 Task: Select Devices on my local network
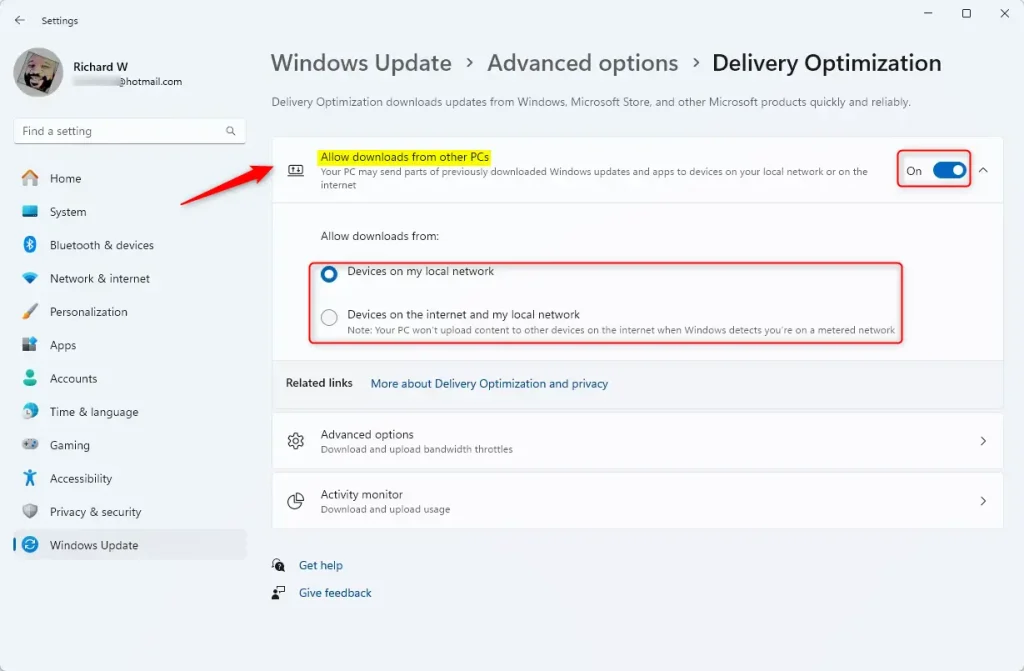[329, 274]
